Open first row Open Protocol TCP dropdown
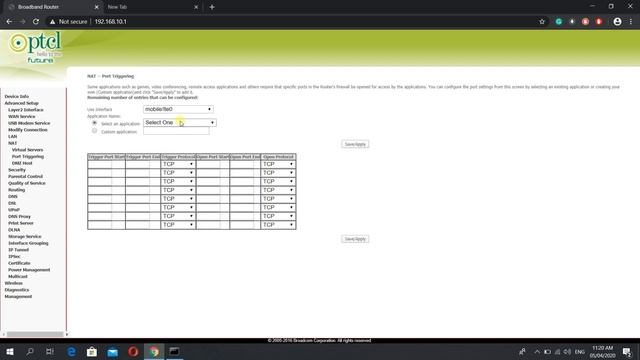Image resolution: width=640 pixels, height=360 pixels. (x=278, y=164)
